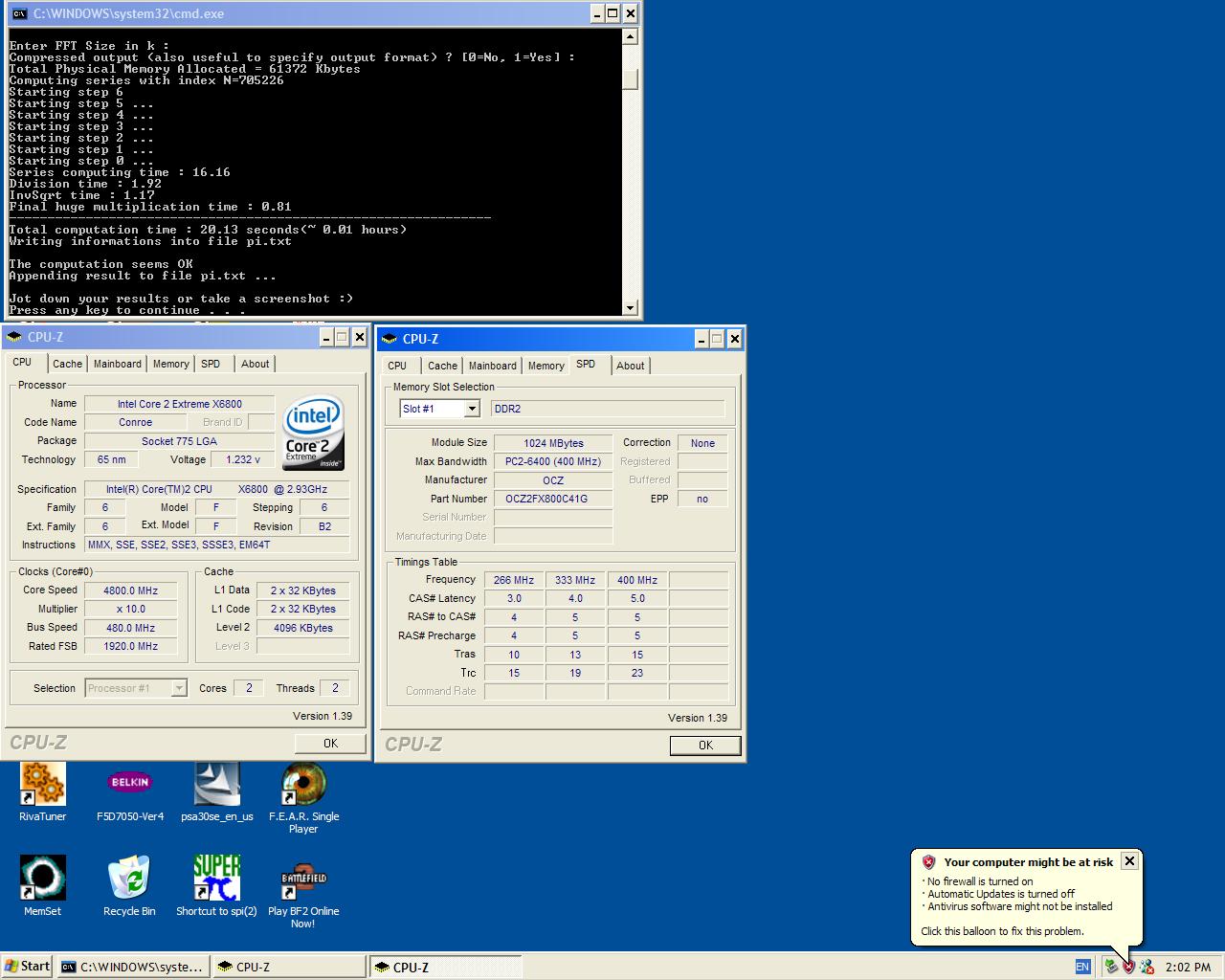Click the Bus Speed 480.0 MHz field

pos(131,628)
